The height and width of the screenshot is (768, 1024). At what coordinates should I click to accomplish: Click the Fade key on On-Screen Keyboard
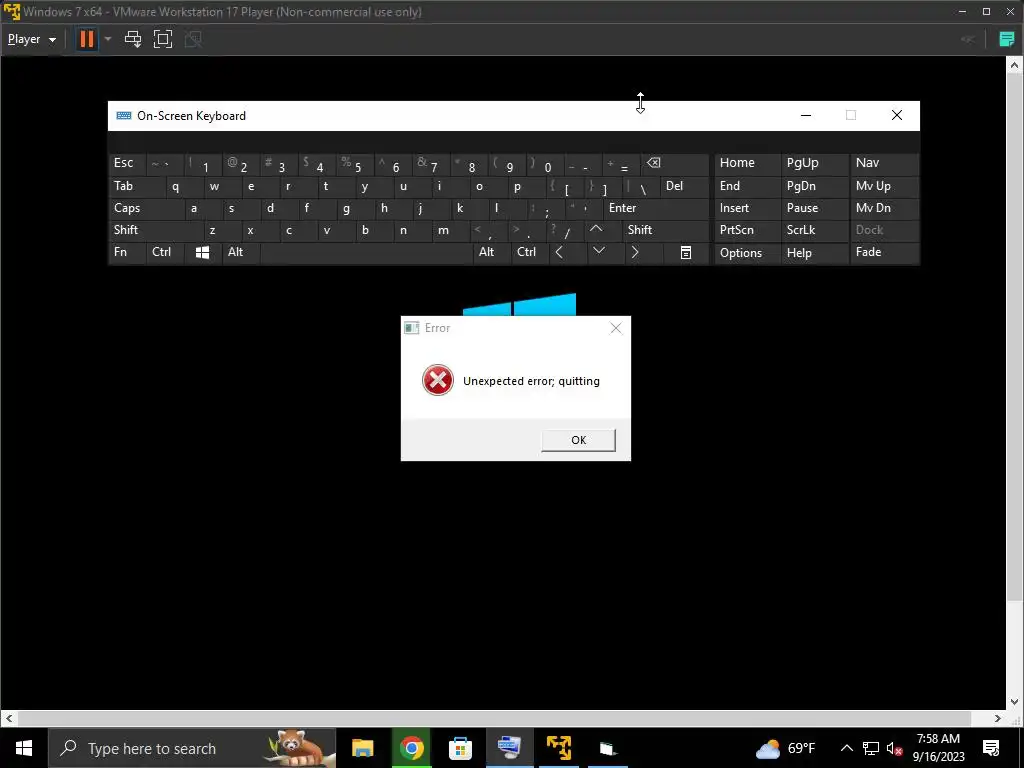(884, 252)
